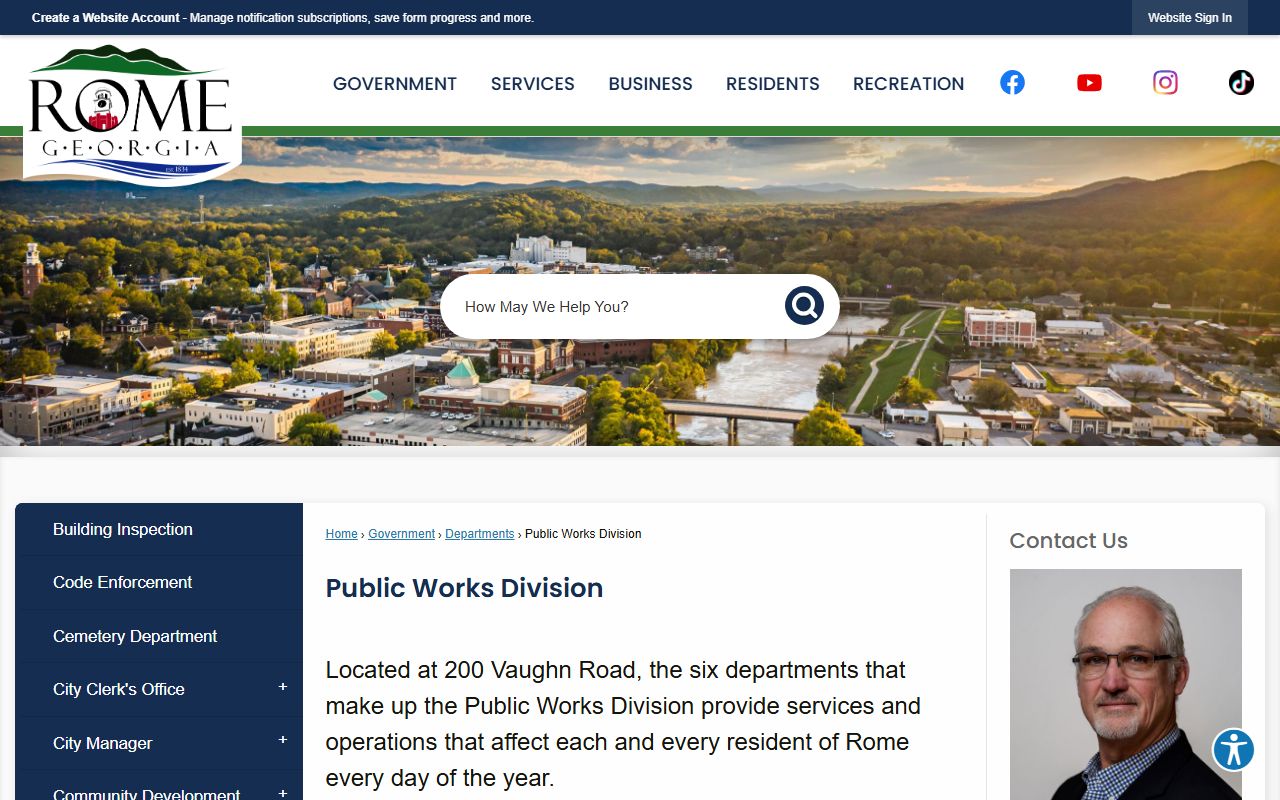Open Code Enforcement in sidebar

159,582
